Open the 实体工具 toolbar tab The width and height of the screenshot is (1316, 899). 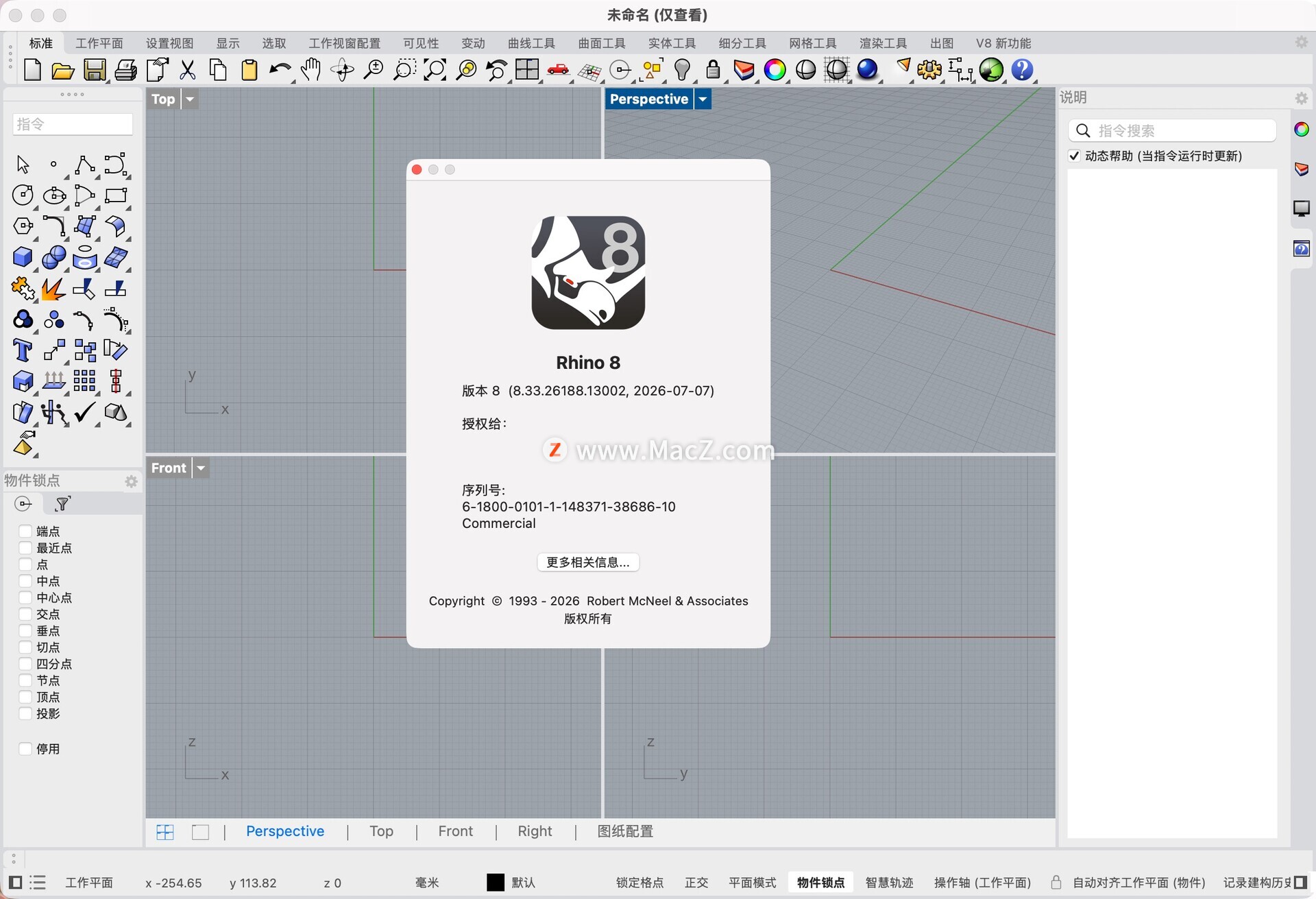[672, 43]
